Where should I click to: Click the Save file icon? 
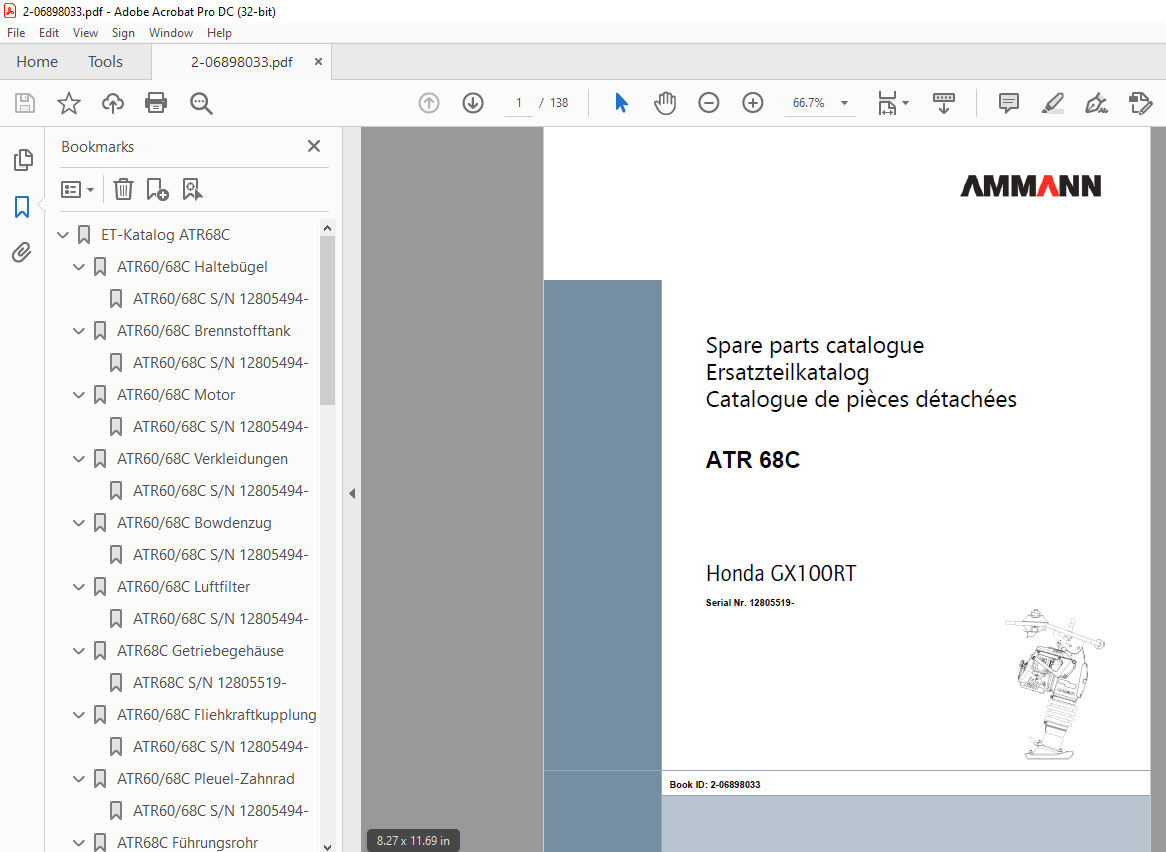[x=25, y=103]
